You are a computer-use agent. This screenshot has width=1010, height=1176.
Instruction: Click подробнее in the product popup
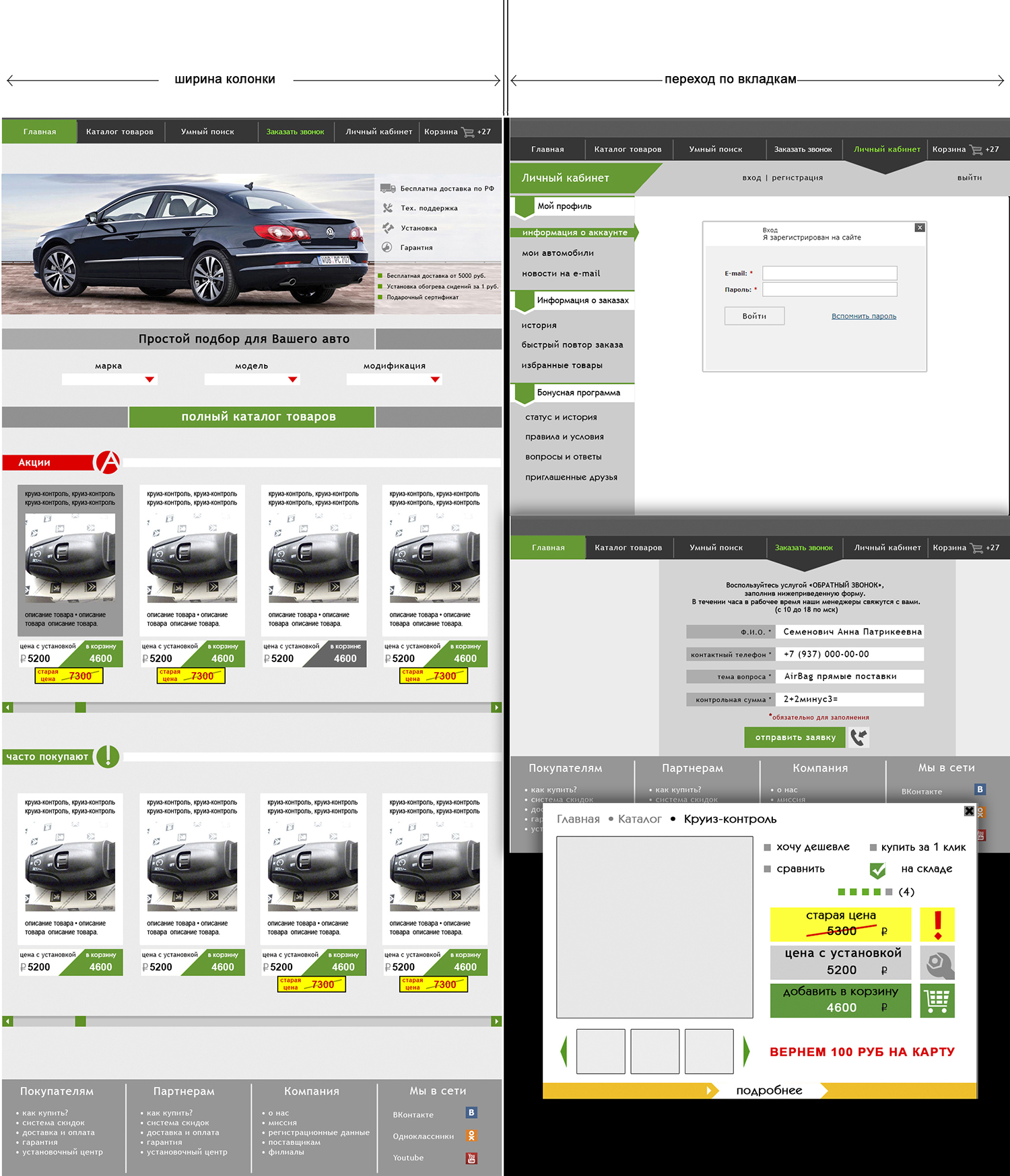(769, 1090)
